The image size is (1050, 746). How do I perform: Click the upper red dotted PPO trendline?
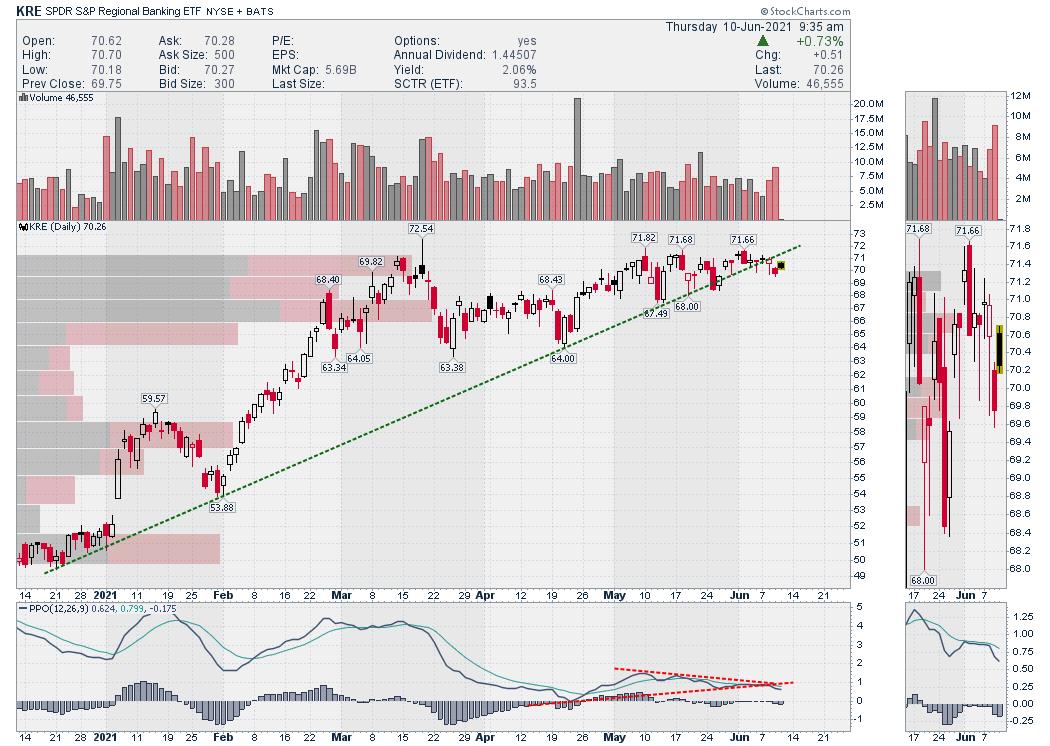700,675
